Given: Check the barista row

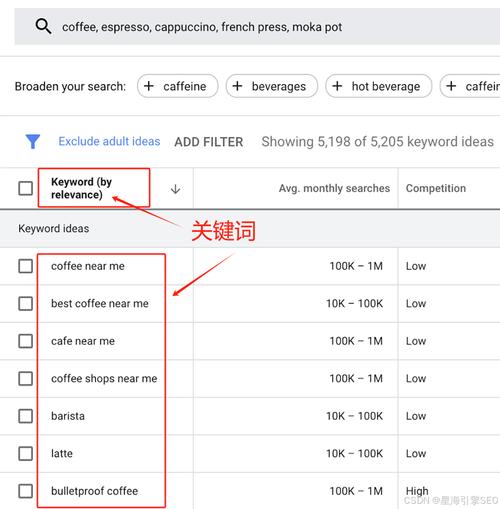Looking at the screenshot, I should click(x=26, y=416).
